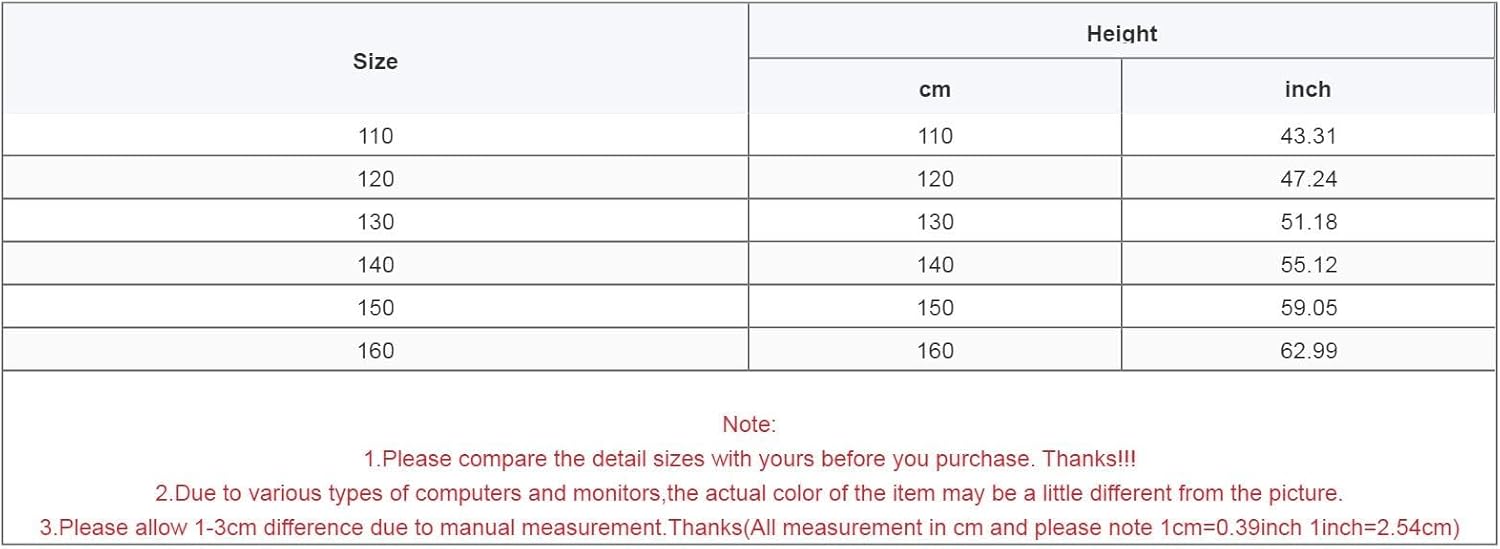Select size 130 in the Size column
Screen dimensions: 1500x549
coord(376,222)
